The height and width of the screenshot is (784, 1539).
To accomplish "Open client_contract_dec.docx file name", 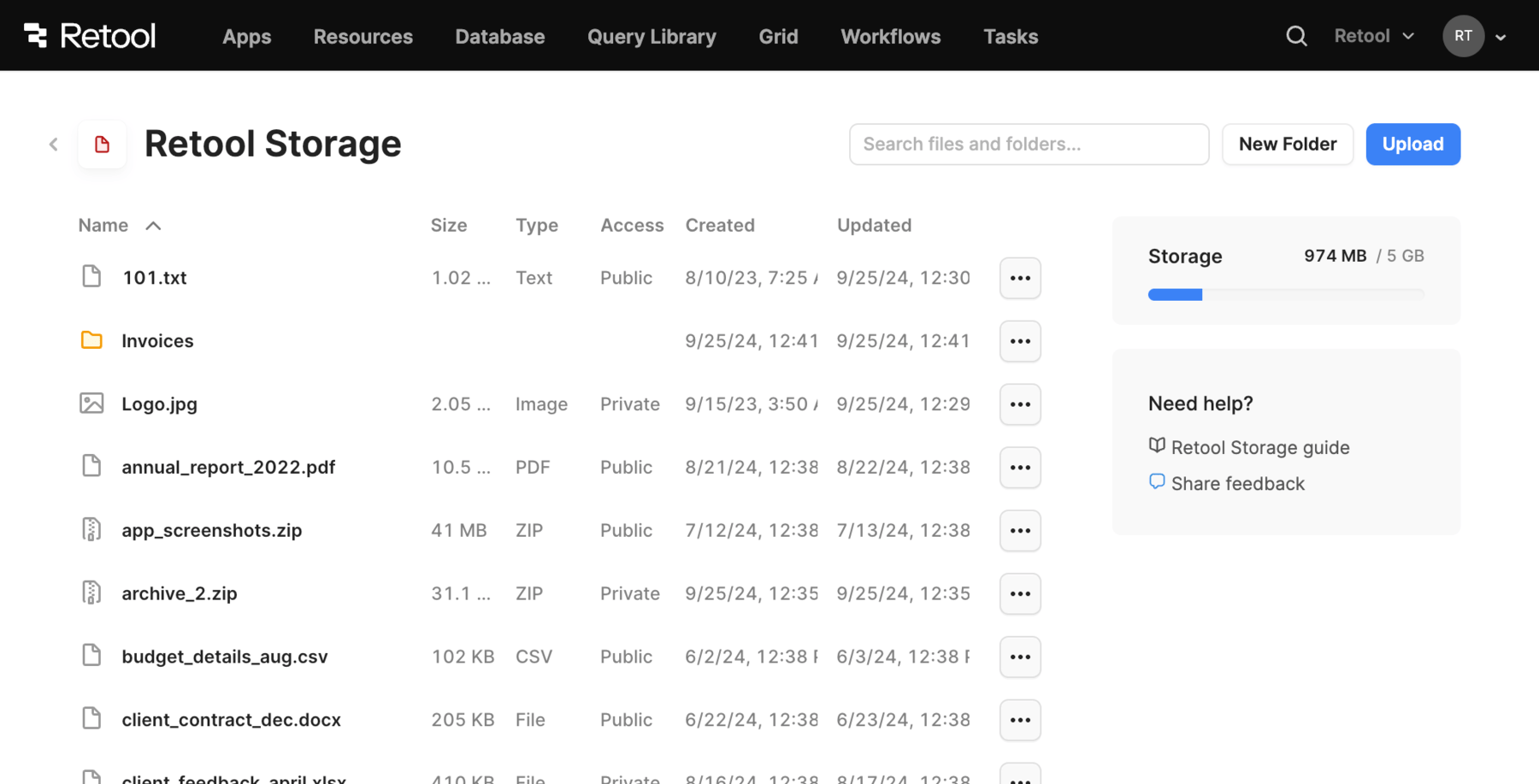I will (x=231, y=720).
